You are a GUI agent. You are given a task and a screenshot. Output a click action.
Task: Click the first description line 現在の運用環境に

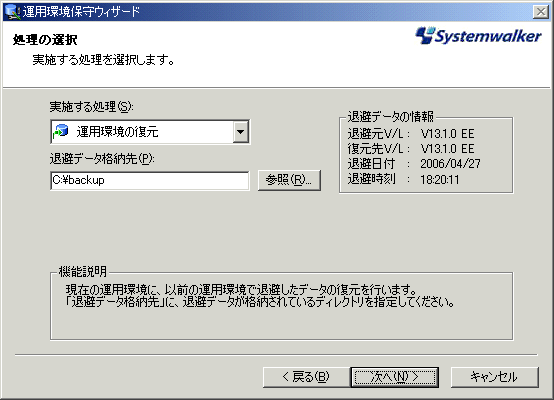click(241, 290)
